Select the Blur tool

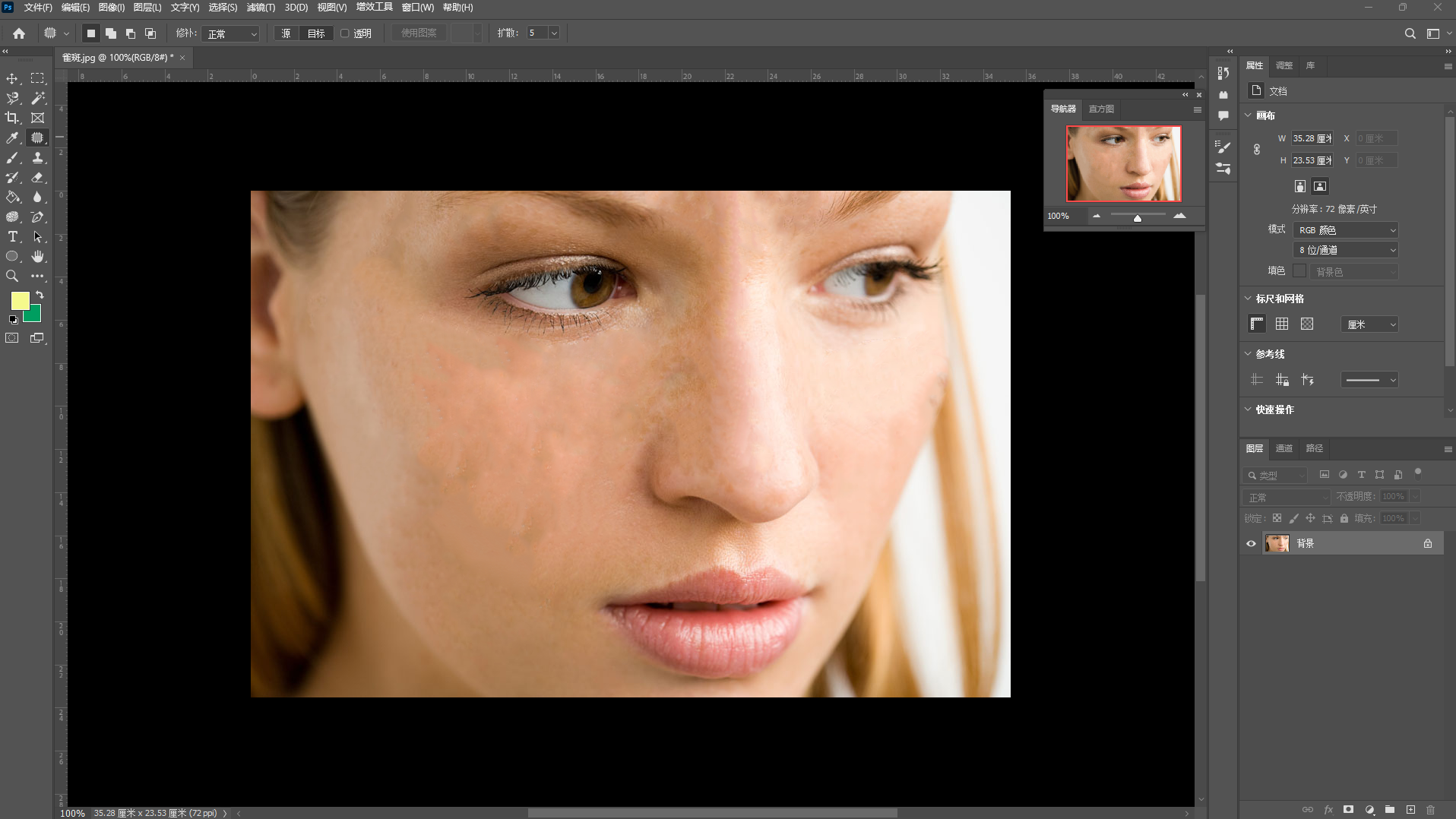tap(37, 197)
